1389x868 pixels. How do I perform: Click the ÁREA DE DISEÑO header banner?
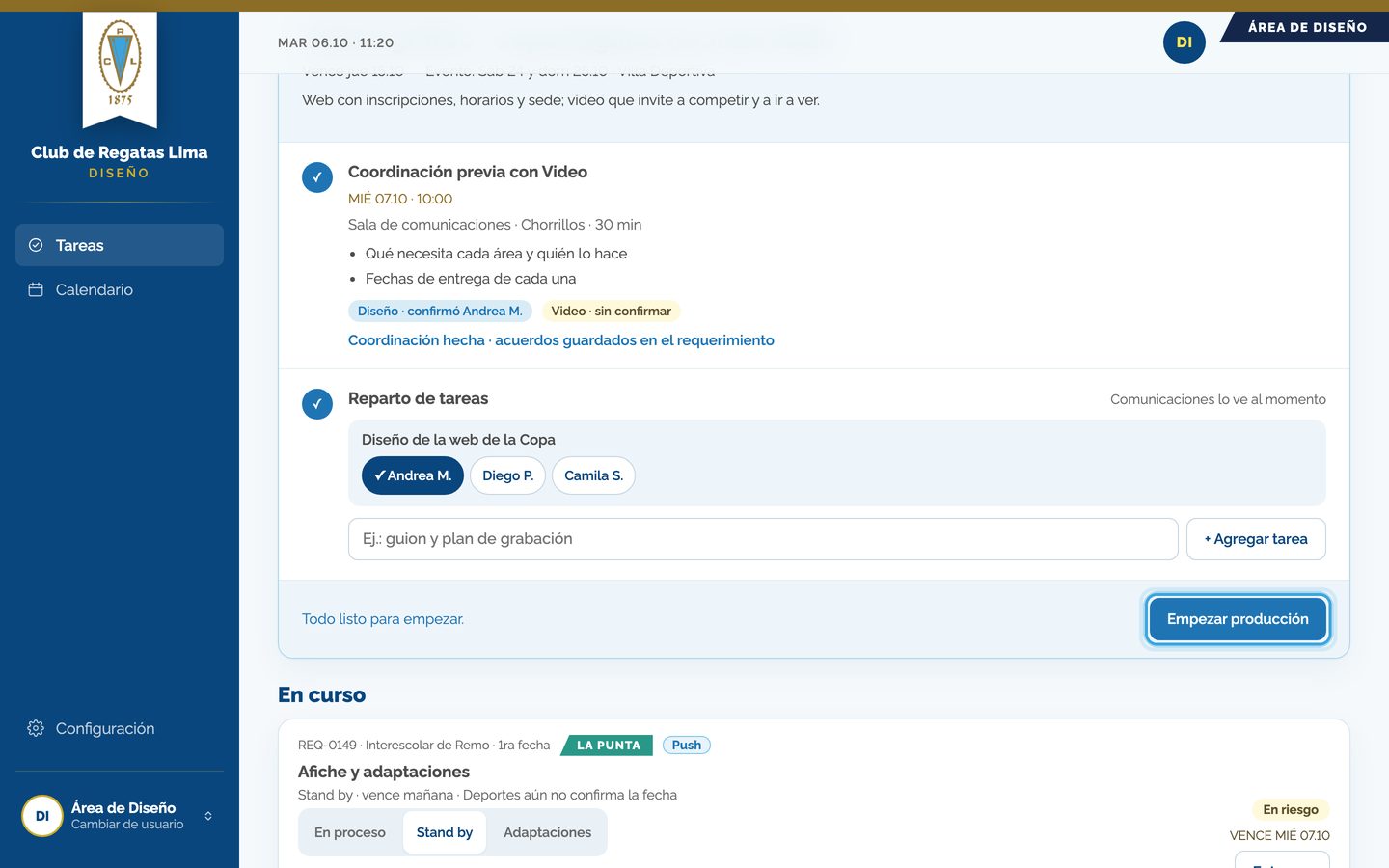point(1307,27)
